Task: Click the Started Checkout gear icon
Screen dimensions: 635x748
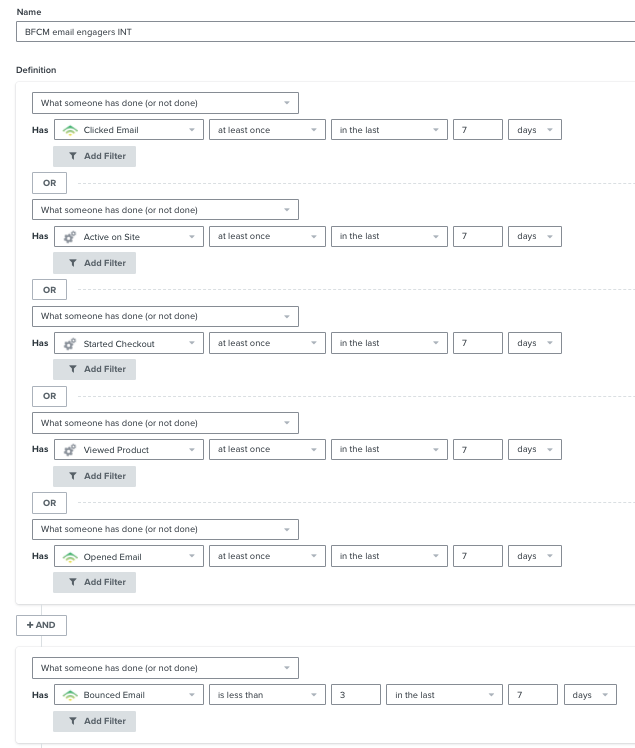Action: pyautogui.click(x=70, y=343)
